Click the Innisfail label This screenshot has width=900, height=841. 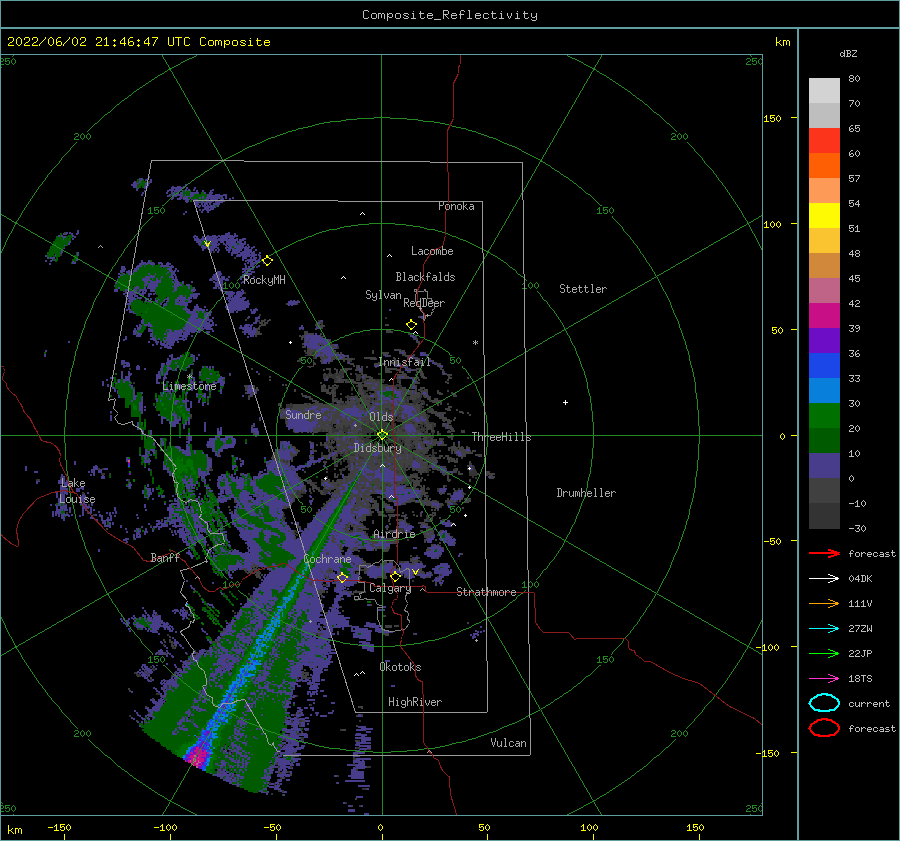coord(404,362)
